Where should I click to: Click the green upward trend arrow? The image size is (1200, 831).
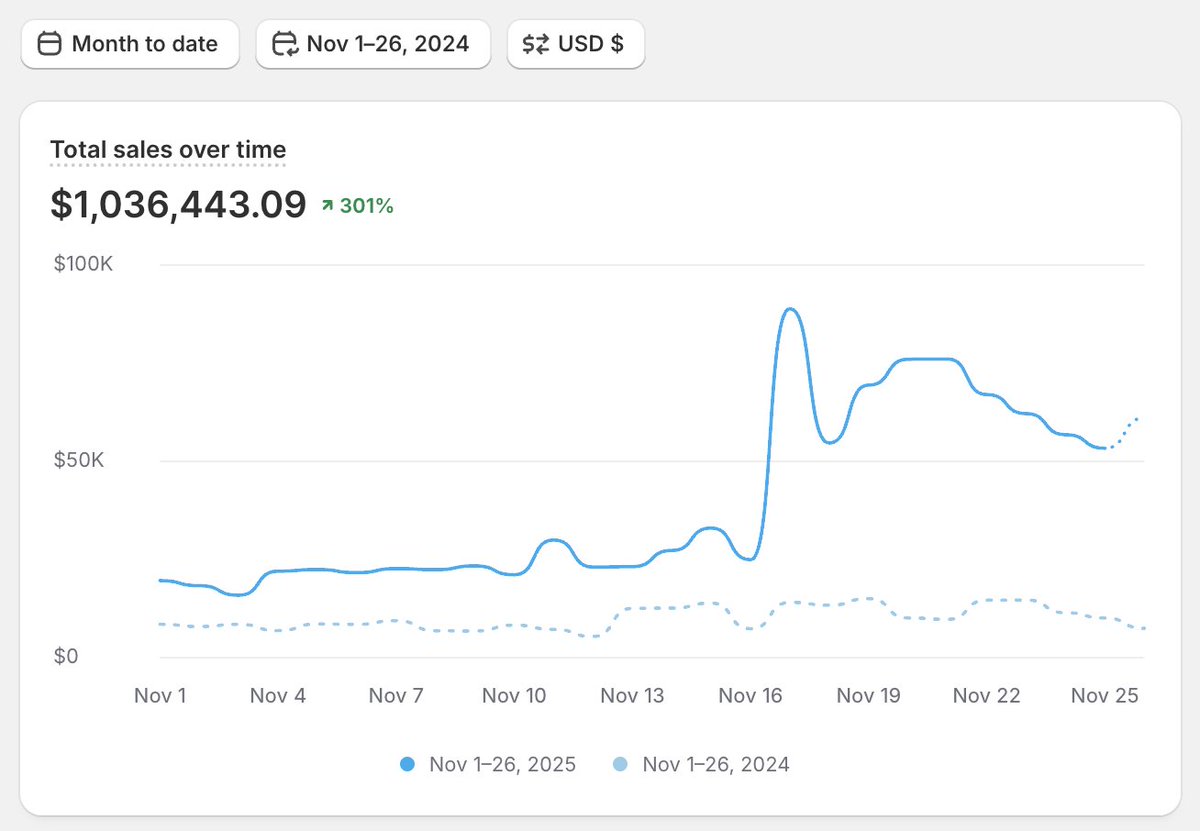[327, 206]
